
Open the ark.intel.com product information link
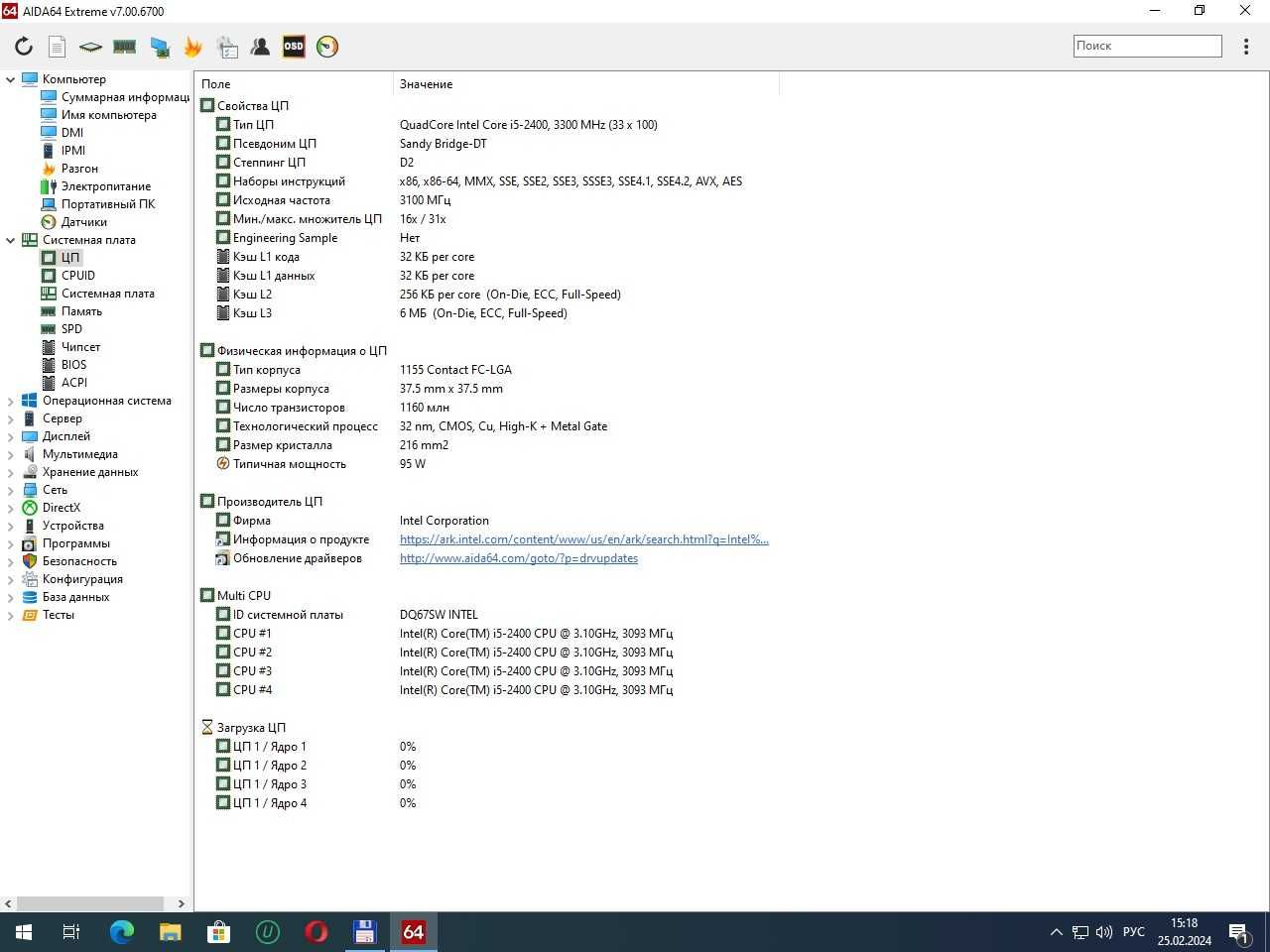click(x=584, y=539)
